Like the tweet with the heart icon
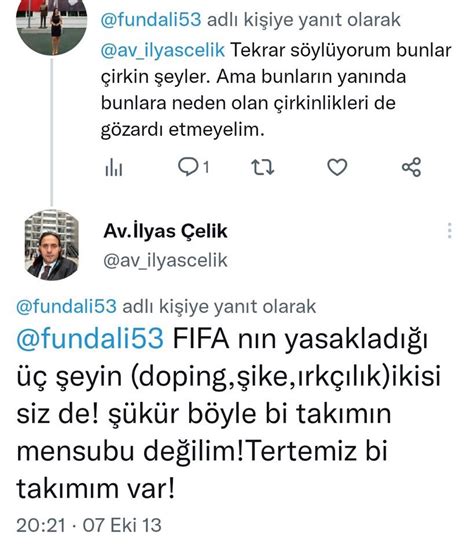This screenshot has height=546, width=474. 337,167
